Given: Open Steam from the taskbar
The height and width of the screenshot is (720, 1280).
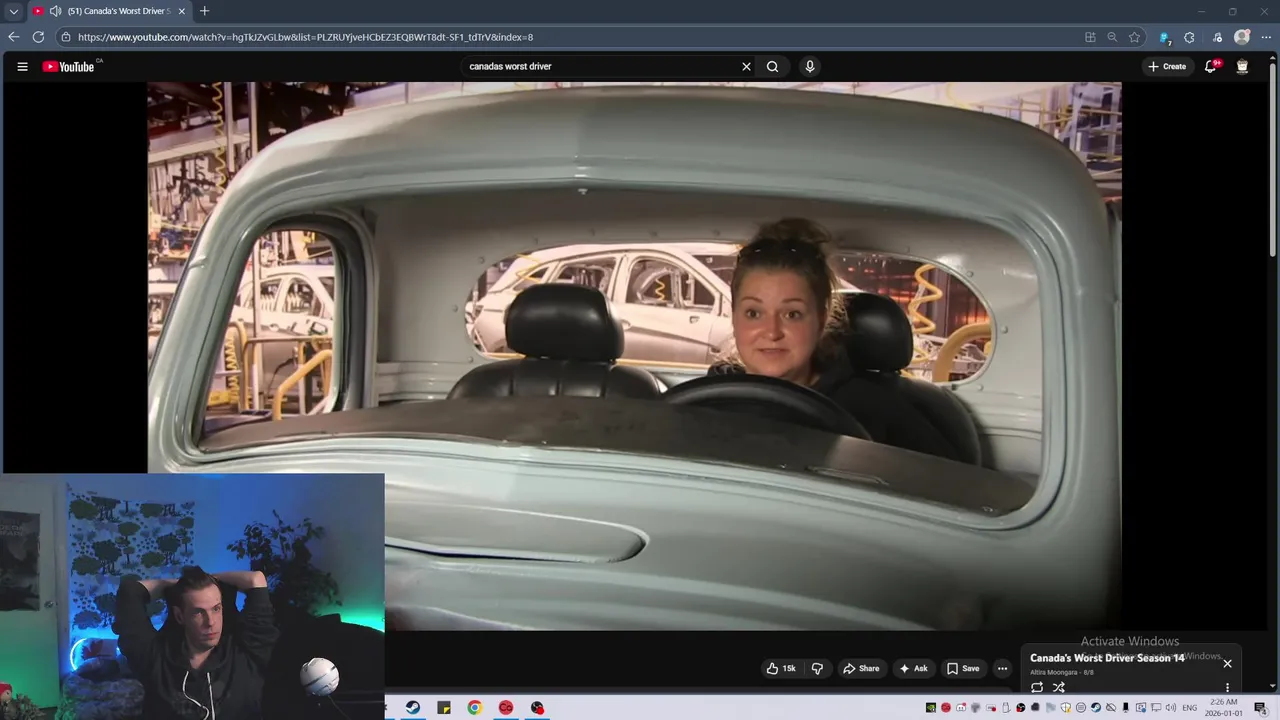Looking at the screenshot, I should tap(413, 708).
